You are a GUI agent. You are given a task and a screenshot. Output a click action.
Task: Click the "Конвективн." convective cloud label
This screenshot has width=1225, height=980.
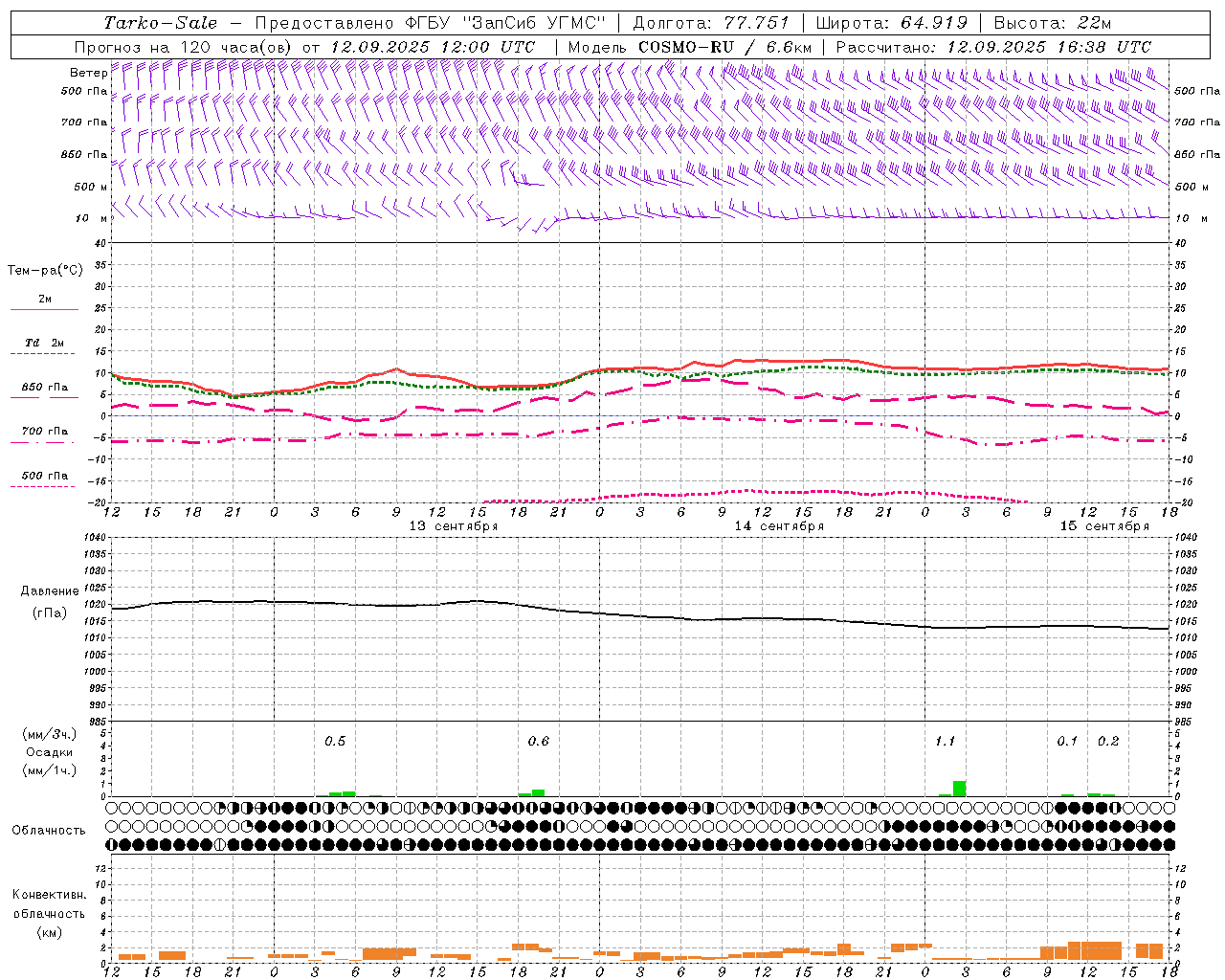(x=49, y=895)
